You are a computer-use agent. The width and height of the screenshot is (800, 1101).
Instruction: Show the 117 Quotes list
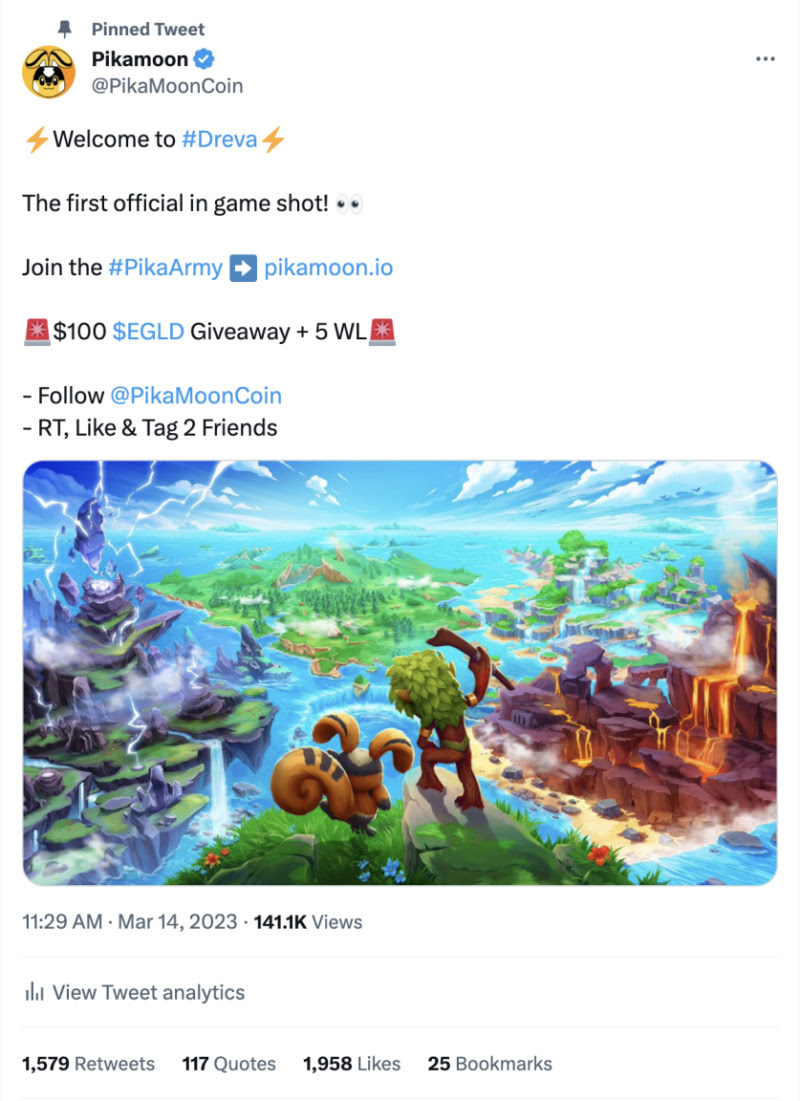click(x=229, y=1064)
